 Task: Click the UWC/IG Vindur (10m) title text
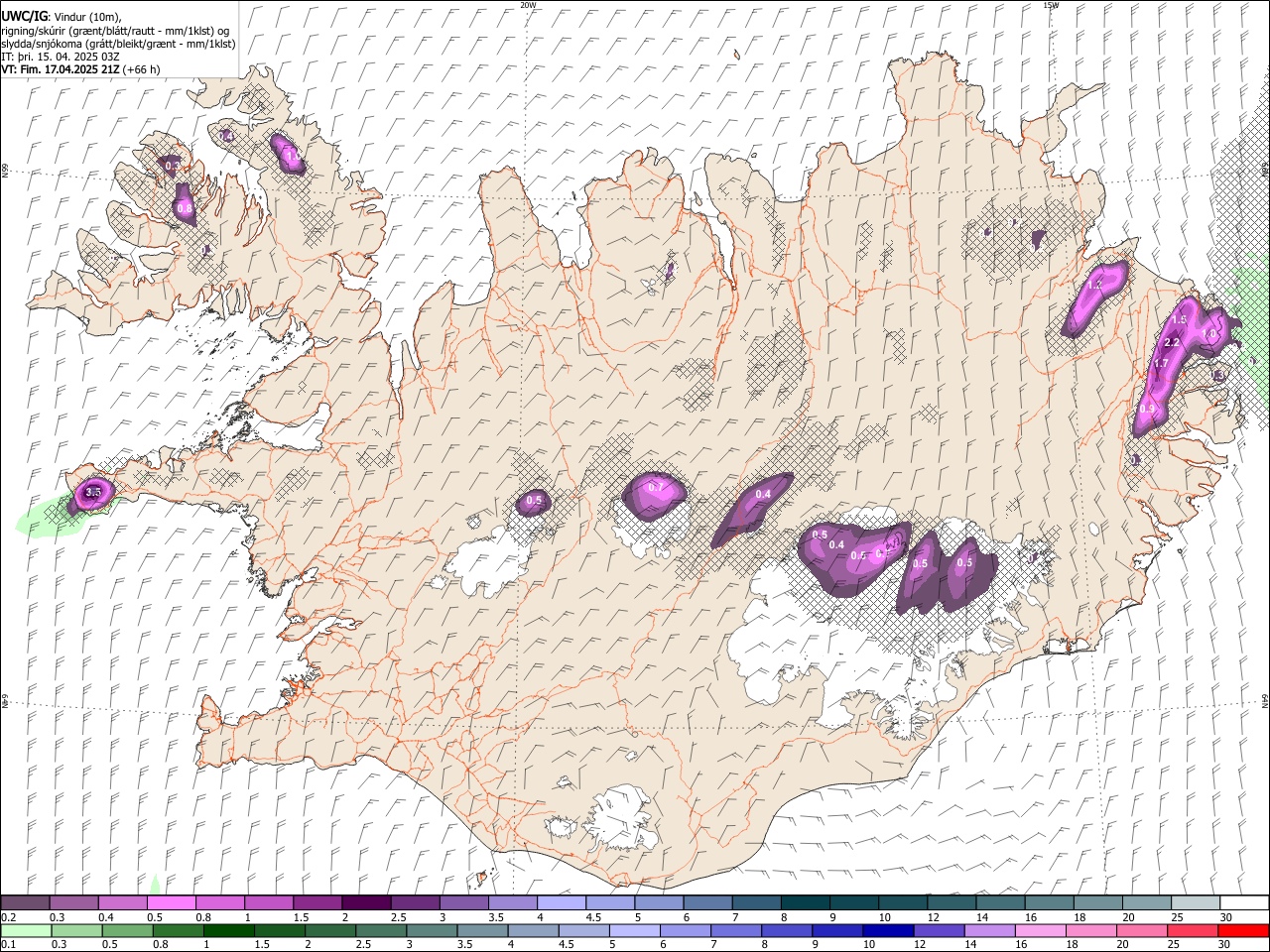pyautogui.click(x=62, y=17)
